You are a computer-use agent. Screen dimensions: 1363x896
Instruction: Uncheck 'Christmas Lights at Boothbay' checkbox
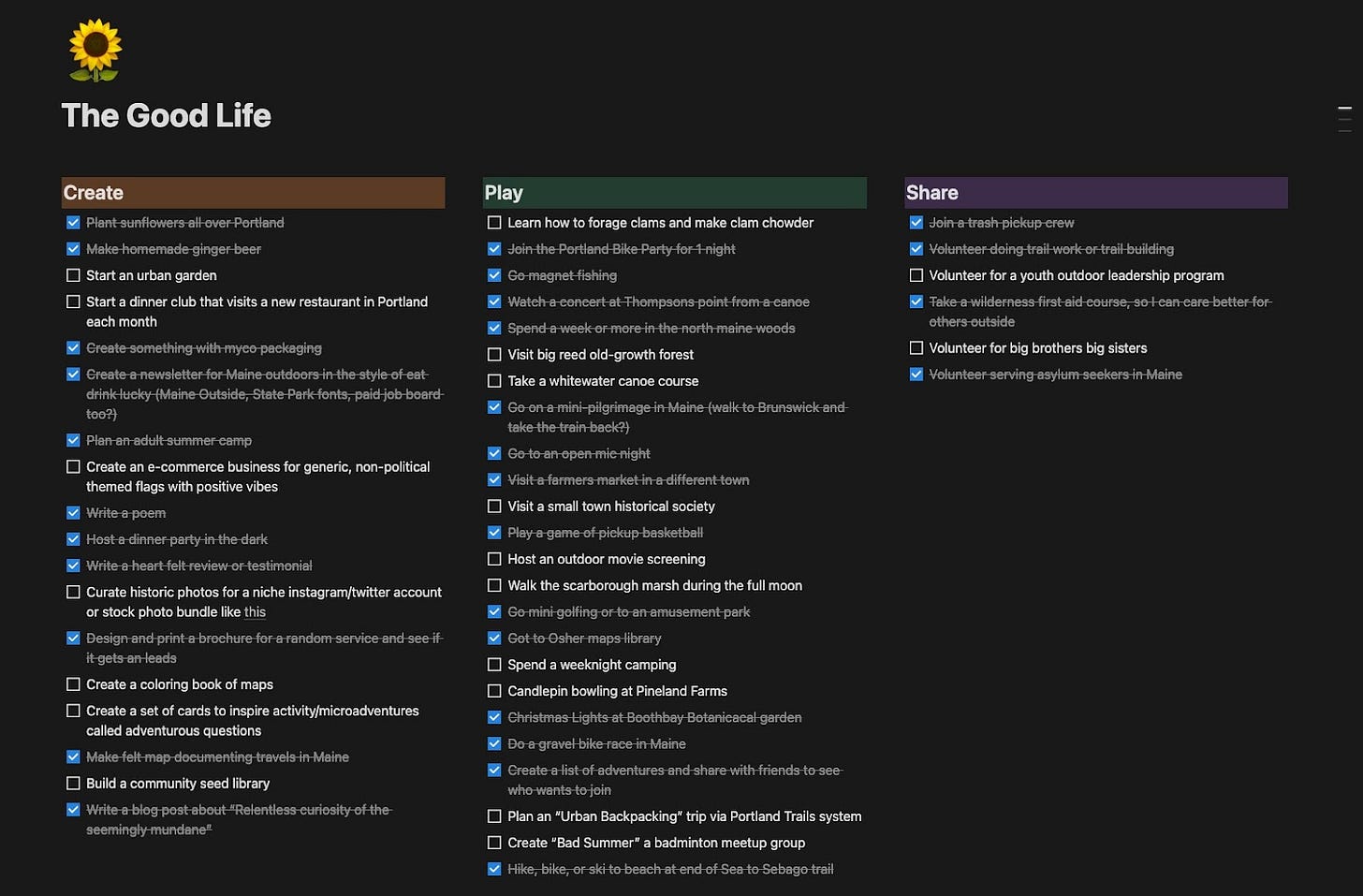(x=494, y=717)
